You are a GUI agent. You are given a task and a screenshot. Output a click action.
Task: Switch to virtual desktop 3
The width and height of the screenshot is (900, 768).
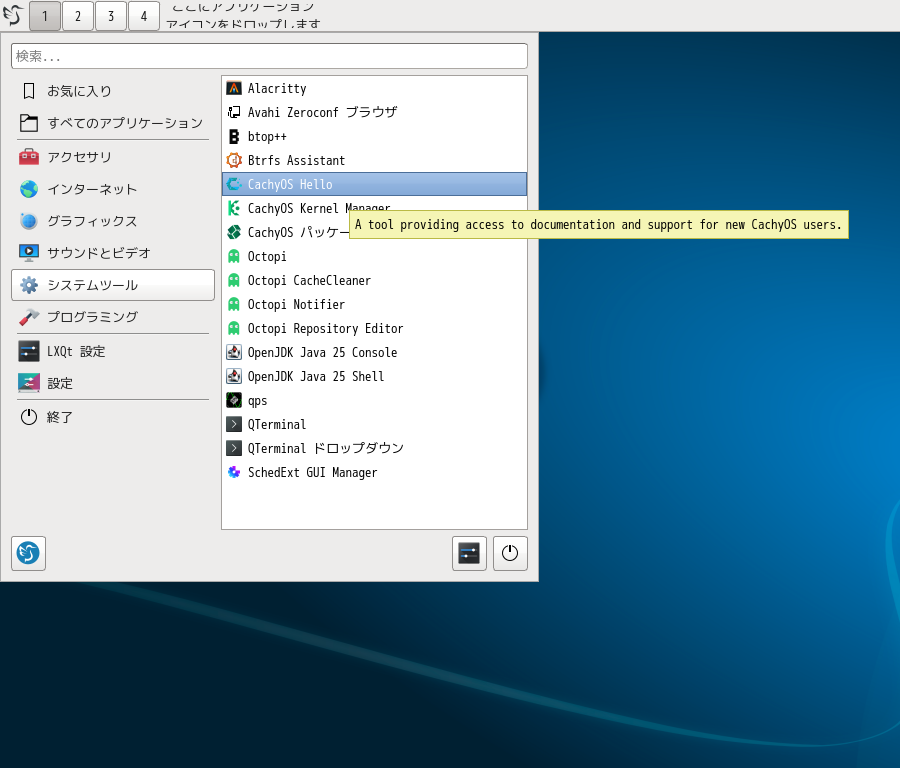coord(111,16)
